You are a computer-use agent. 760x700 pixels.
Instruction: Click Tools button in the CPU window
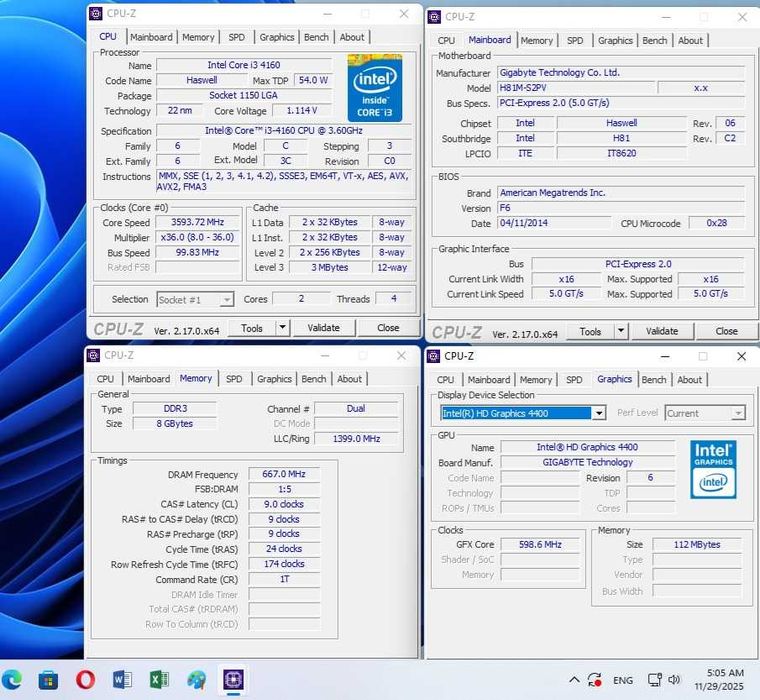point(252,328)
